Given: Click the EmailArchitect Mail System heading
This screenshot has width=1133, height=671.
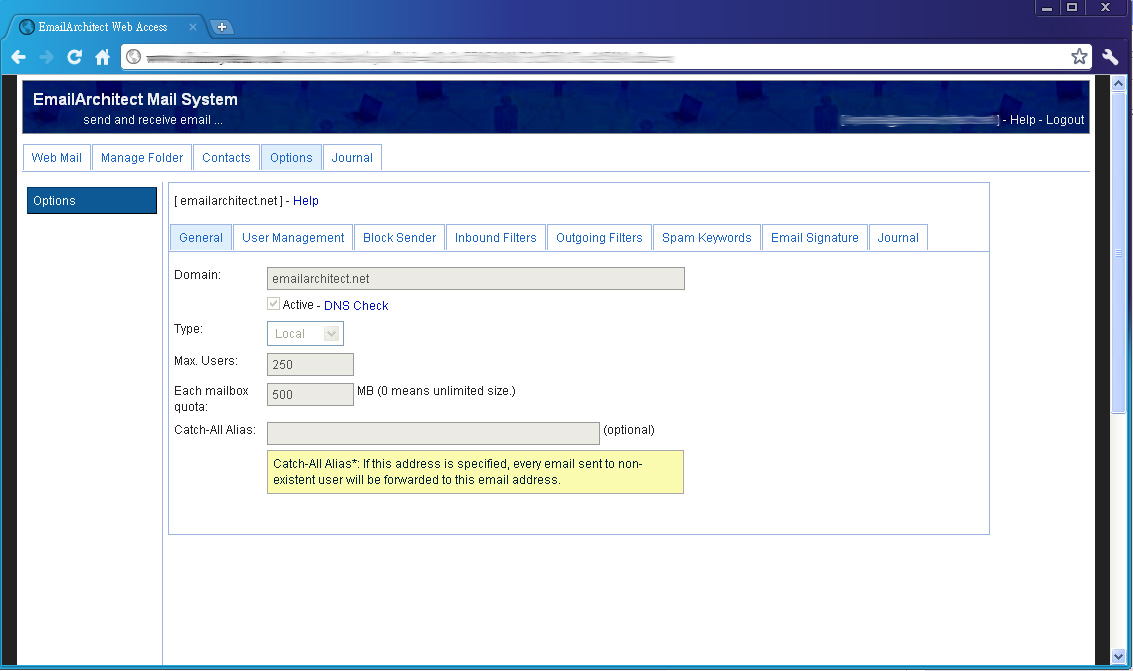Looking at the screenshot, I should point(135,100).
